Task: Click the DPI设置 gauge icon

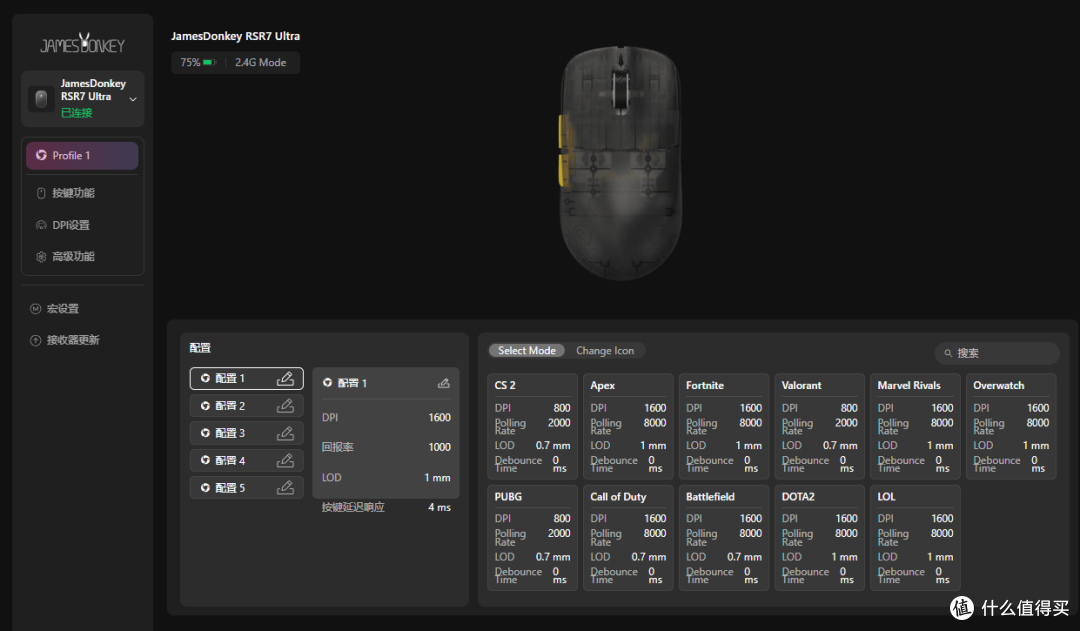Action: [x=41, y=225]
